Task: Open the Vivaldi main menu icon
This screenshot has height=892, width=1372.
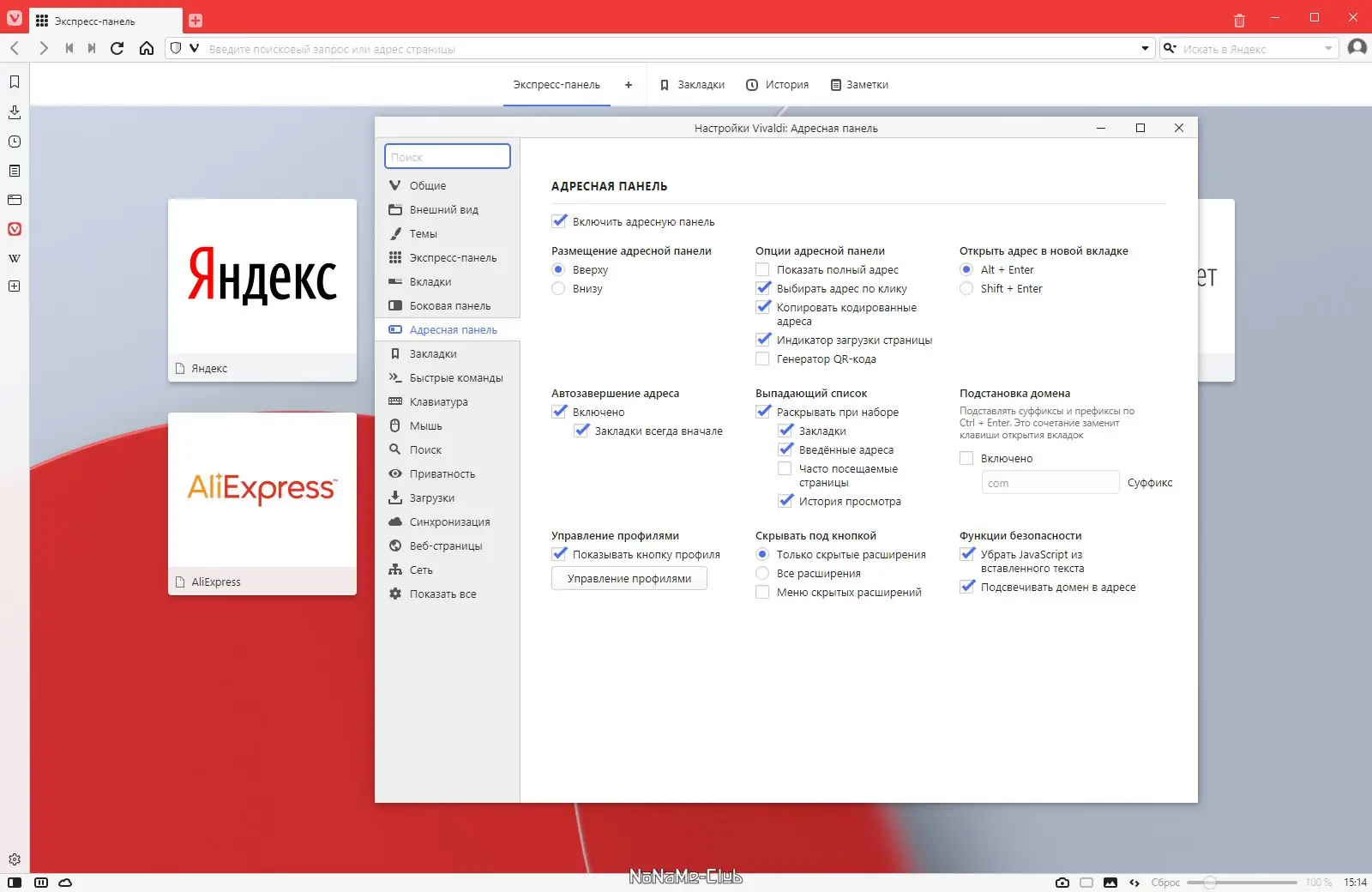Action: pyautogui.click(x=15, y=17)
